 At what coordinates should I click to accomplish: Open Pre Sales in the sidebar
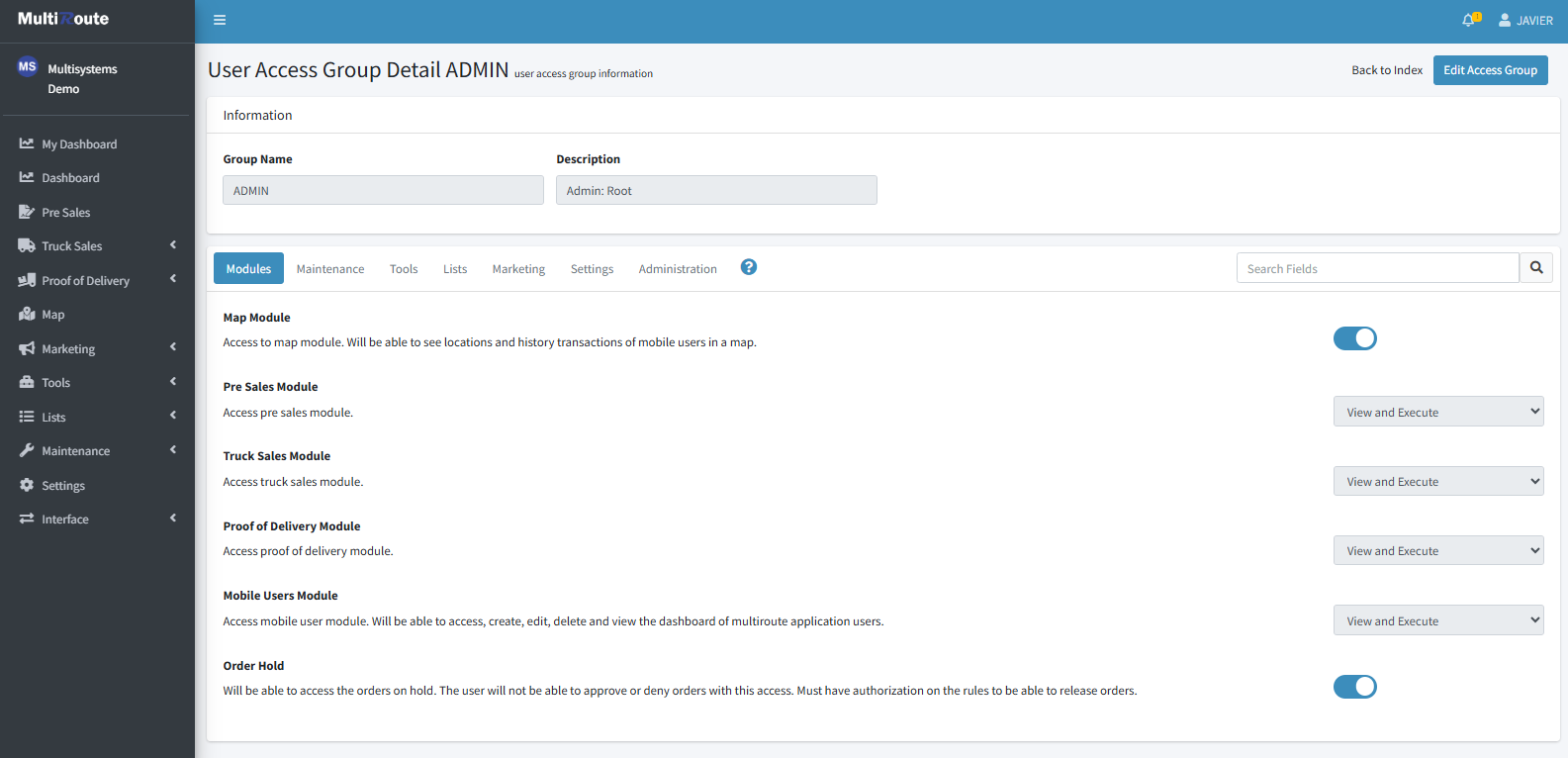pos(65,213)
